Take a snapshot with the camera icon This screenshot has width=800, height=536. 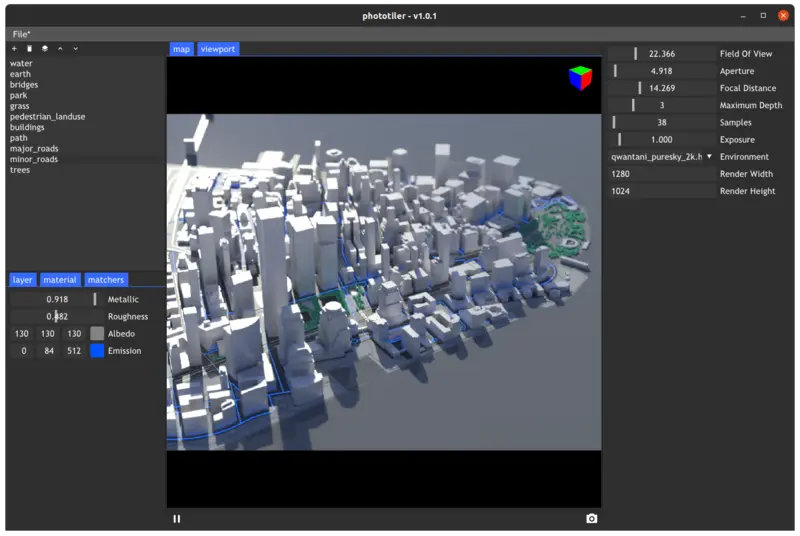[591, 519]
